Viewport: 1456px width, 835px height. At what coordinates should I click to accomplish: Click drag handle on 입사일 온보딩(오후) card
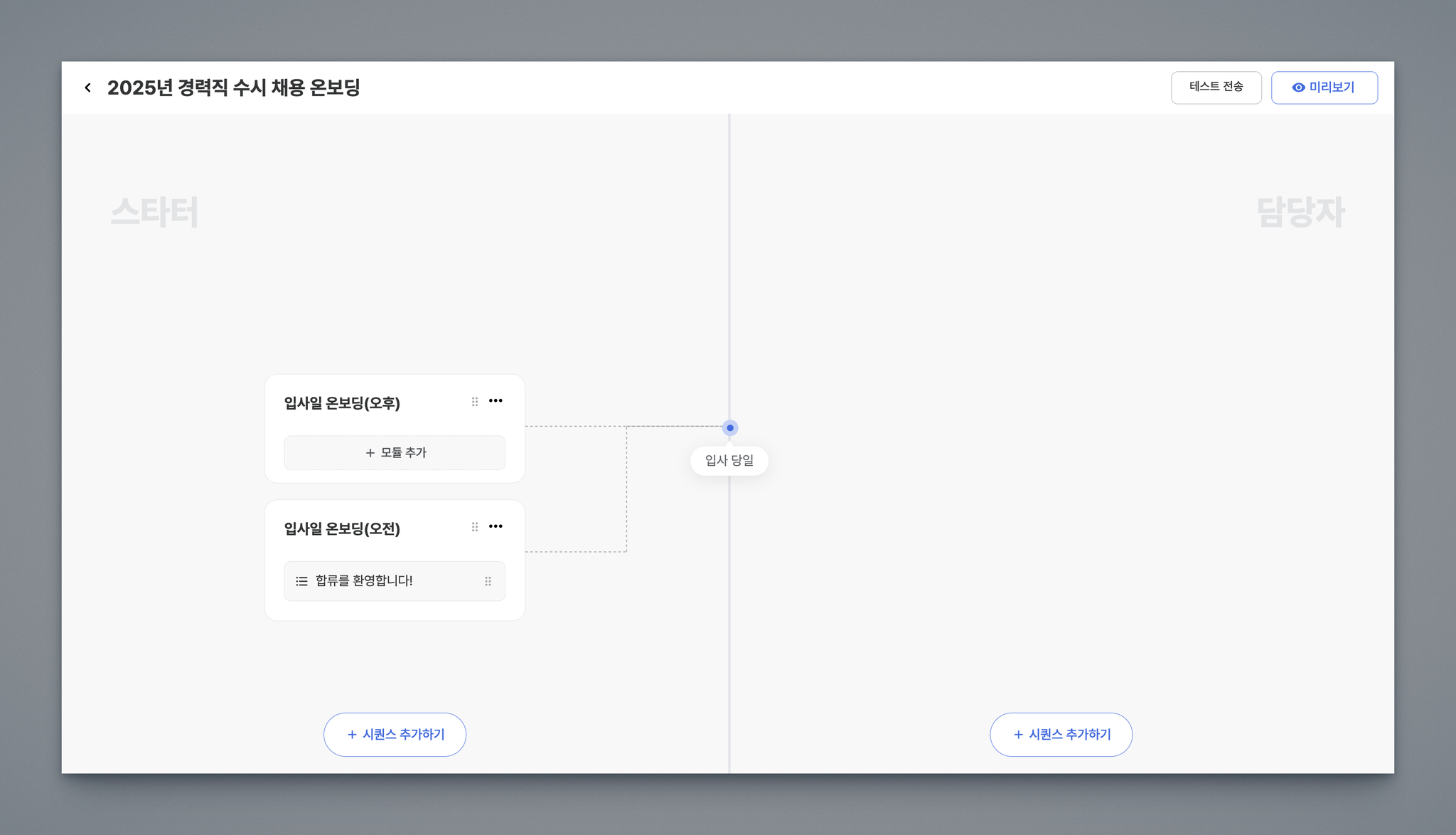(475, 402)
